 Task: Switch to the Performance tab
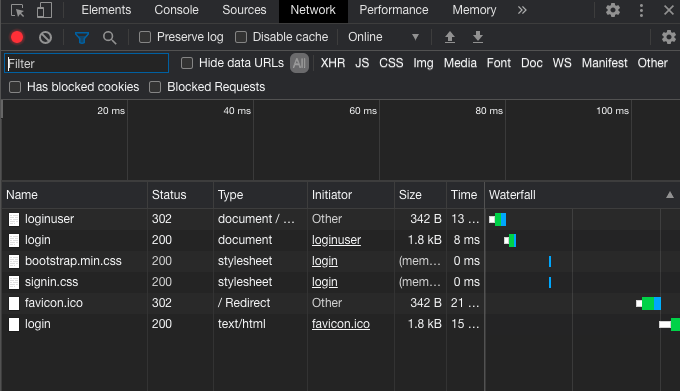pos(394,10)
